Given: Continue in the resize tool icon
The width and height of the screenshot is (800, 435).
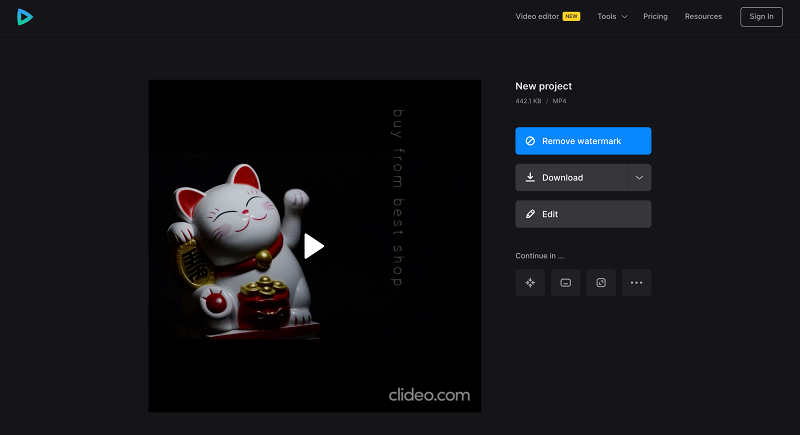Looking at the screenshot, I should coord(601,283).
